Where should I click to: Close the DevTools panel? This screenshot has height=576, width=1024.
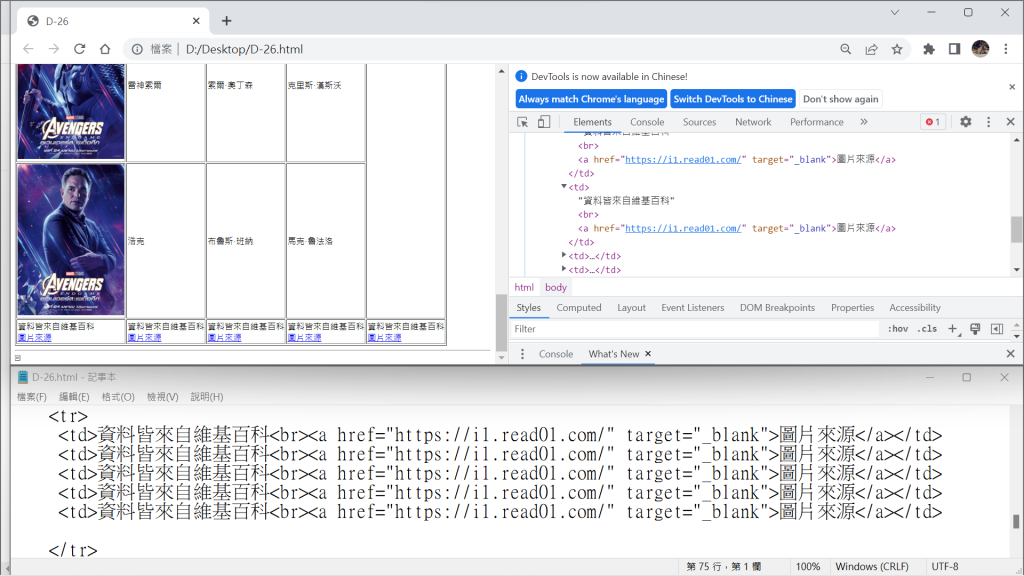pyautogui.click(x=1011, y=122)
